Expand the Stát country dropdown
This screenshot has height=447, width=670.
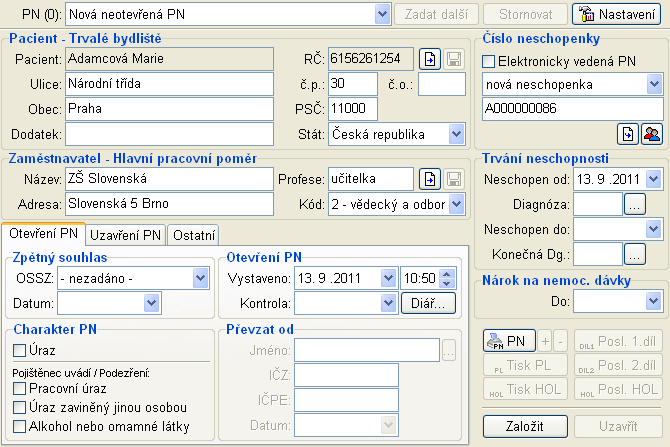click(456, 133)
